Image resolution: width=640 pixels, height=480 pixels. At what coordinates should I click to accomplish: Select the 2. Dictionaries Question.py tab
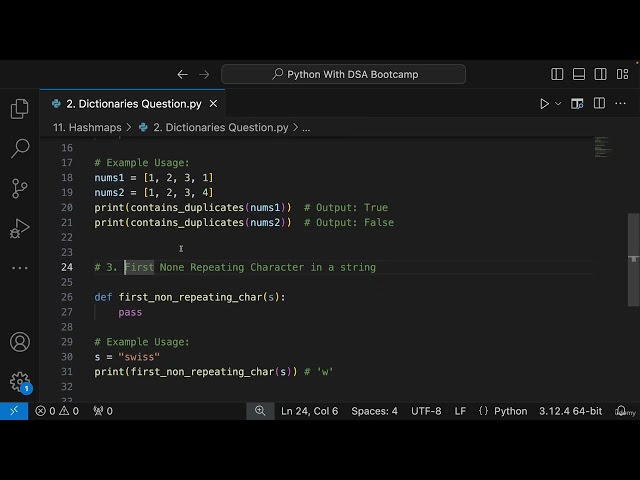tap(132, 104)
